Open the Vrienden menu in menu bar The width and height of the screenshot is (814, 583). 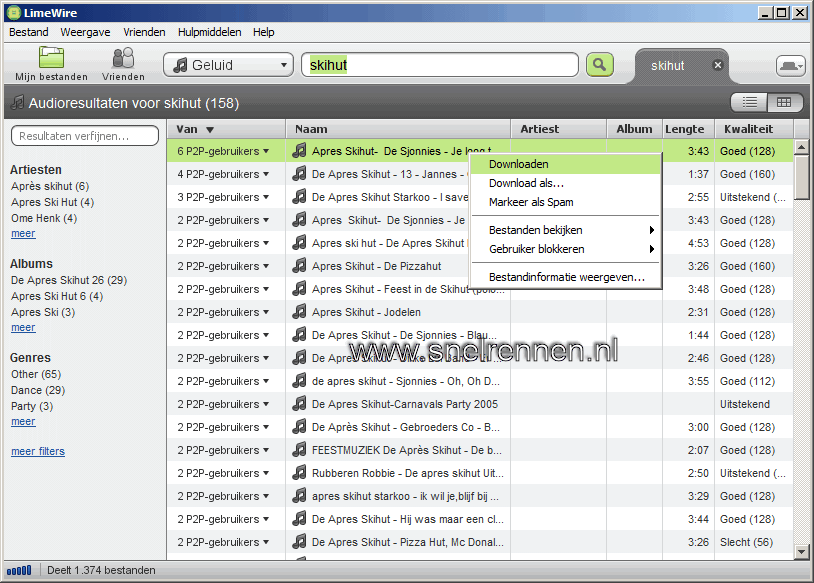tap(144, 32)
